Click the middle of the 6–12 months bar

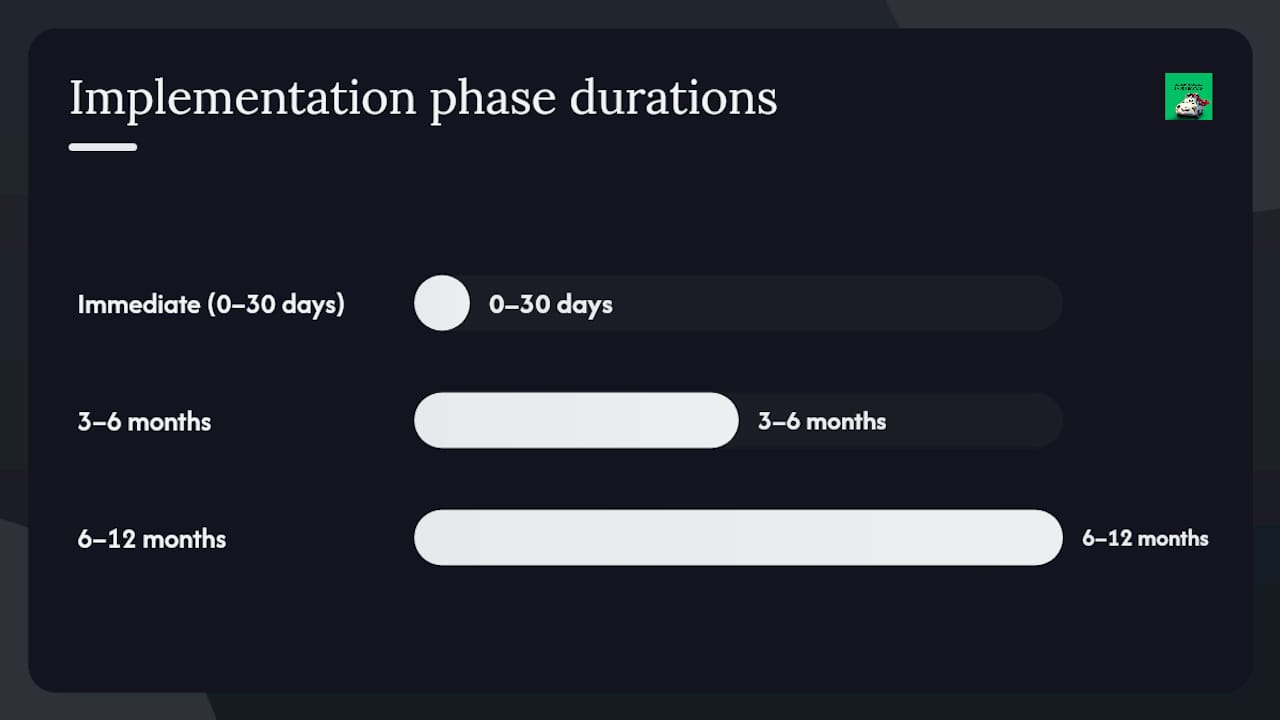click(738, 537)
